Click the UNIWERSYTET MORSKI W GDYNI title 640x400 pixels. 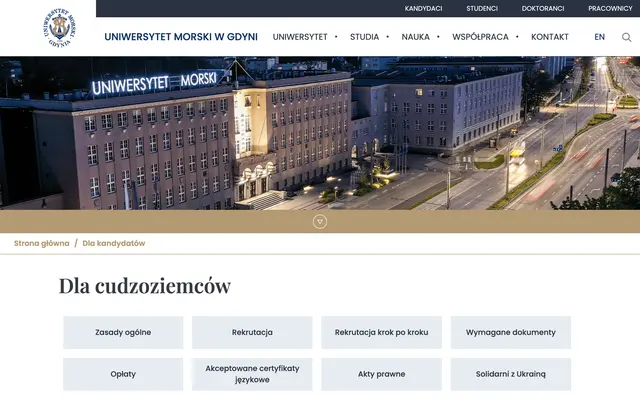[181, 37]
